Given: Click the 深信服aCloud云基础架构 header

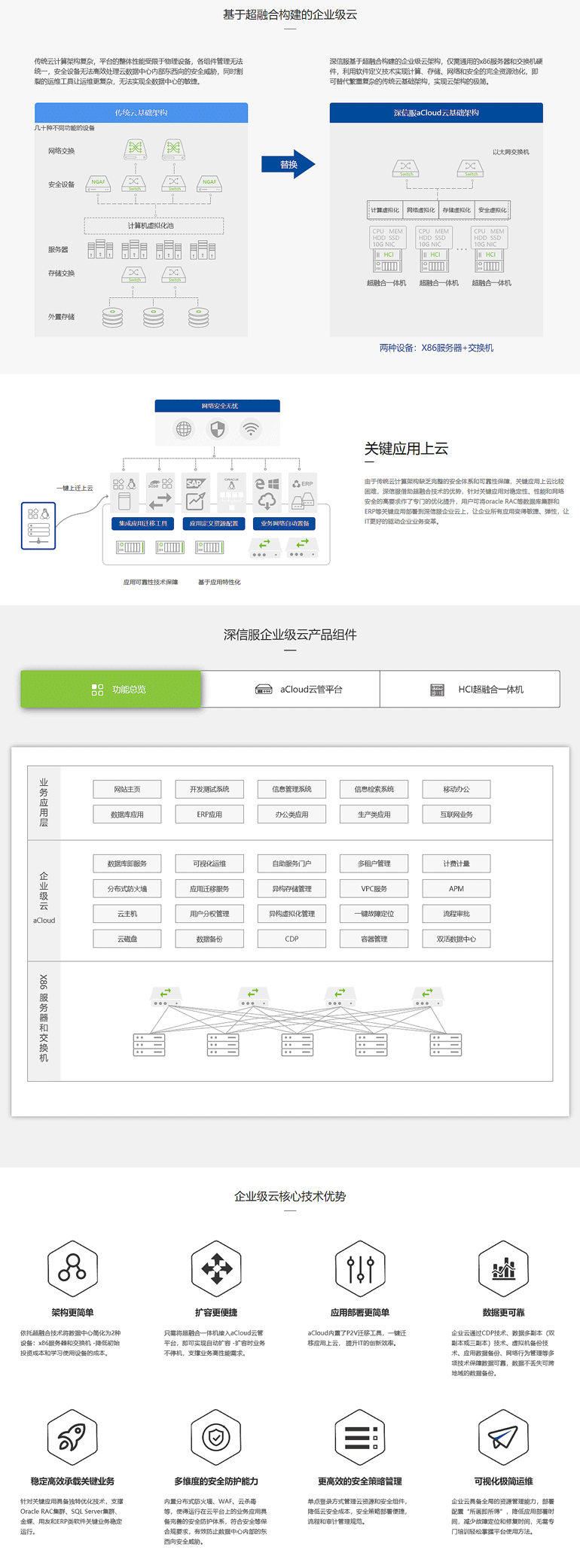Looking at the screenshot, I should (x=436, y=113).
